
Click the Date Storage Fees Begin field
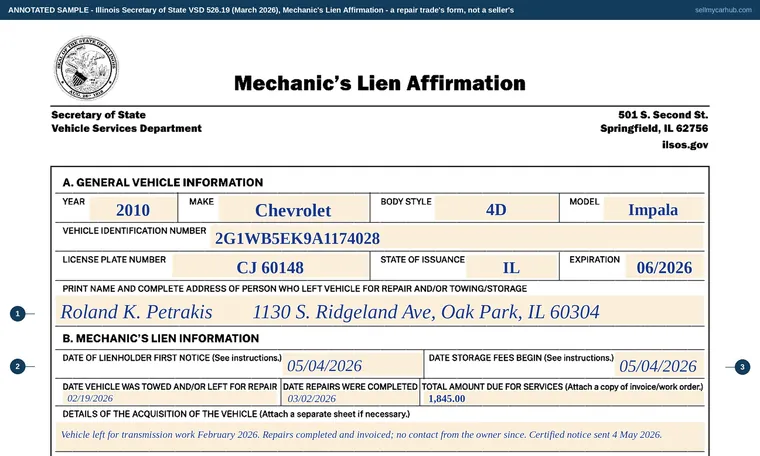pyautogui.click(x=659, y=365)
